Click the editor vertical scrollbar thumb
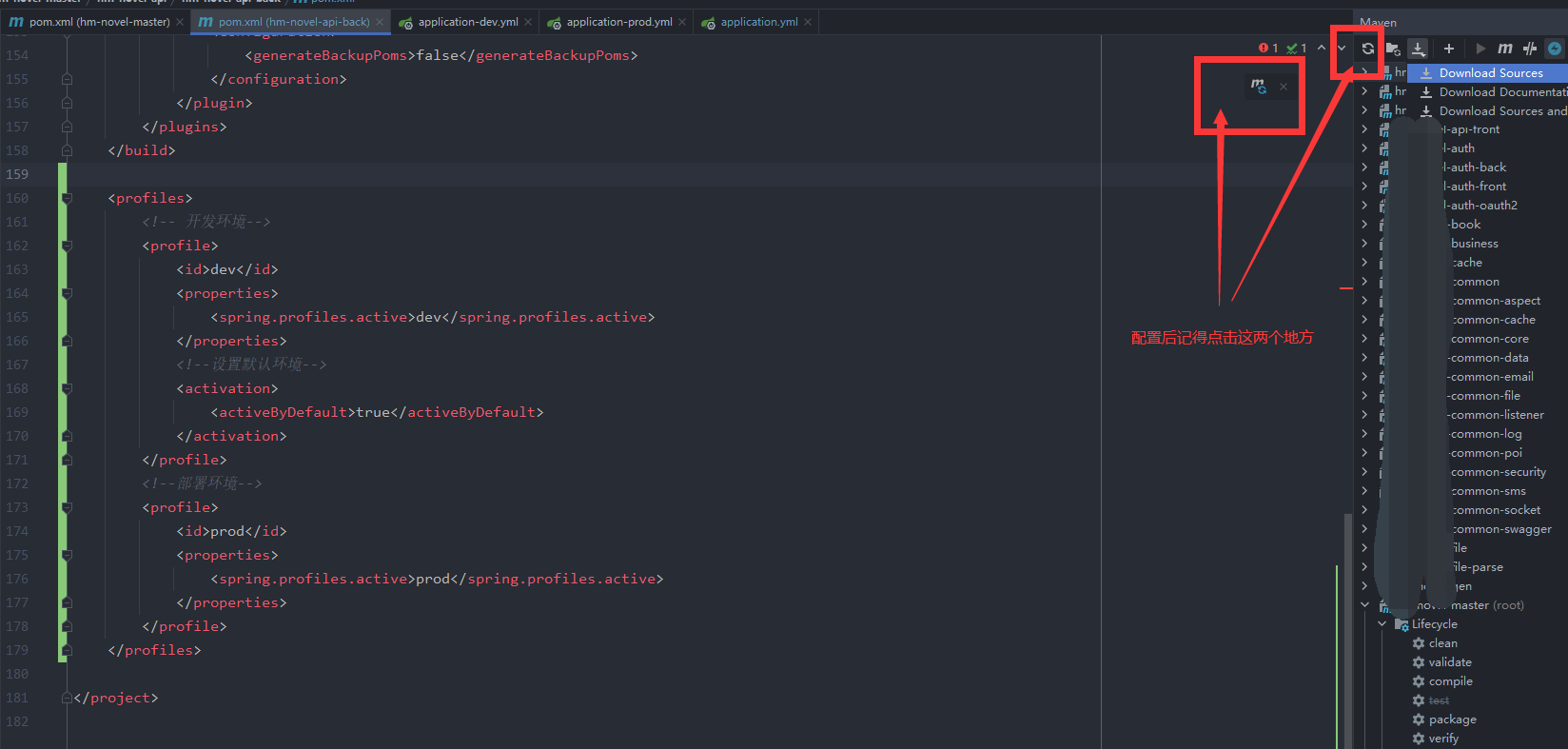Screen dimensions: 1568x749 tap(1347, 628)
